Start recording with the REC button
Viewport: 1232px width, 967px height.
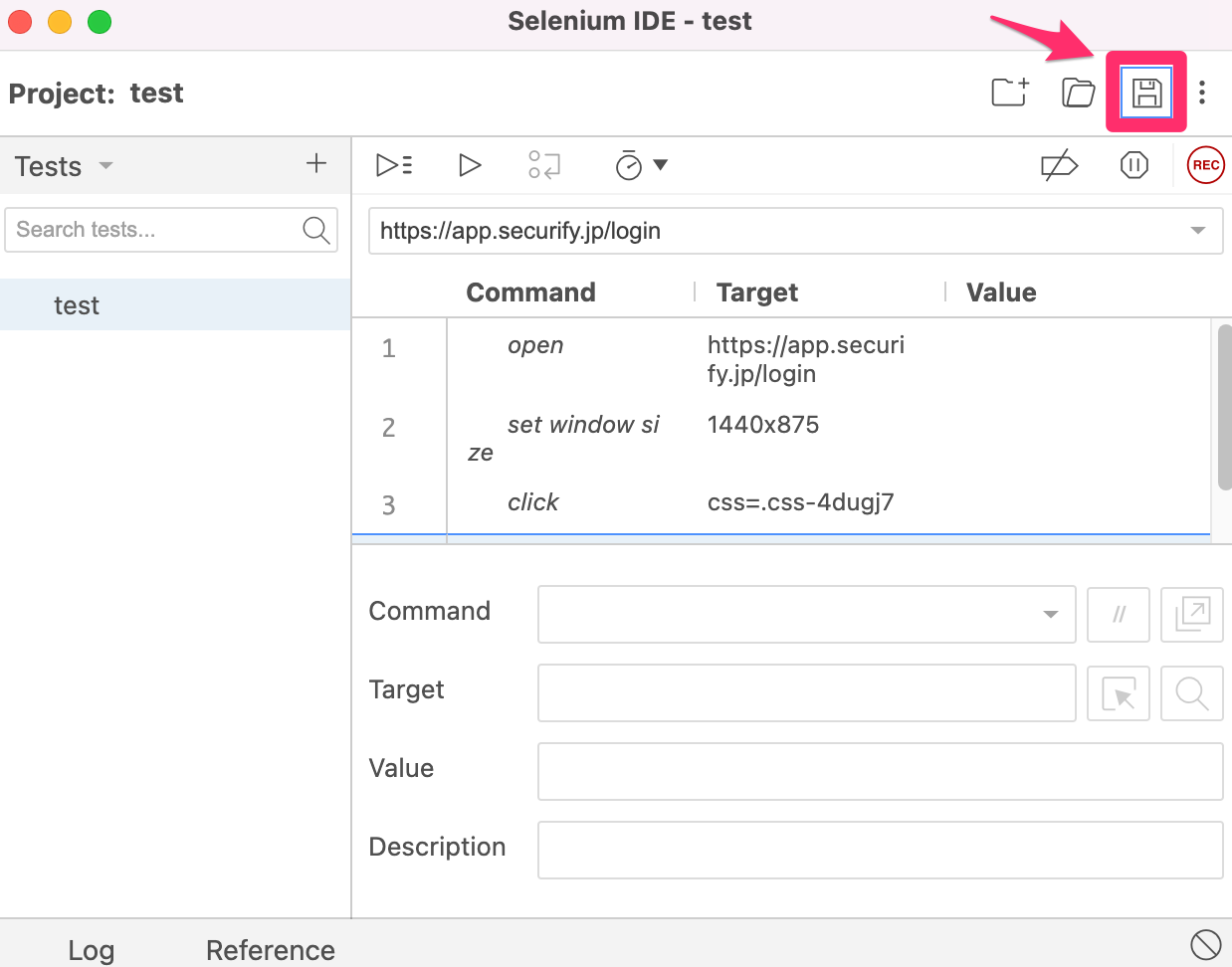tap(1206, 165)
